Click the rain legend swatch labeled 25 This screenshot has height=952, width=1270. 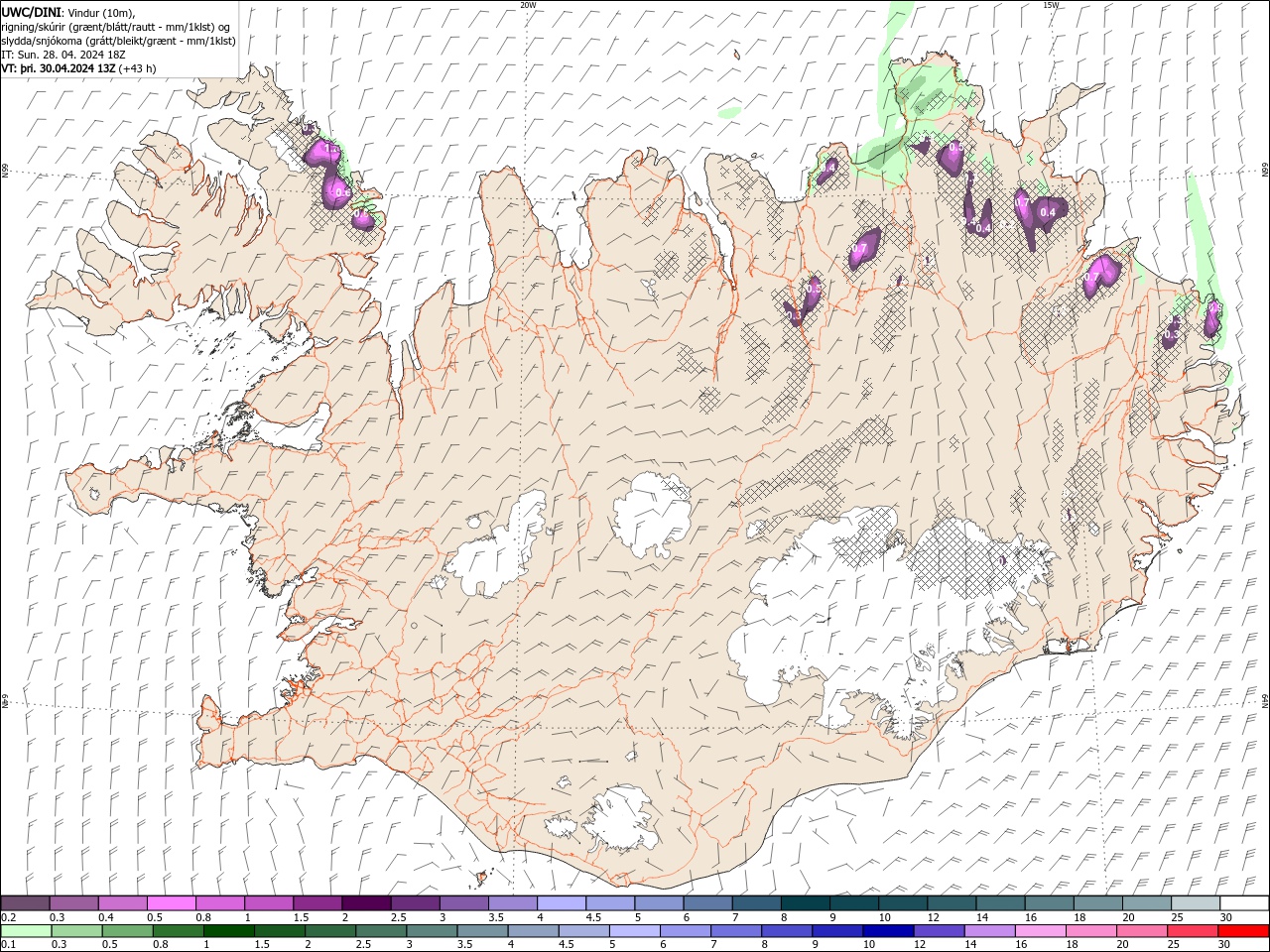1193,931
